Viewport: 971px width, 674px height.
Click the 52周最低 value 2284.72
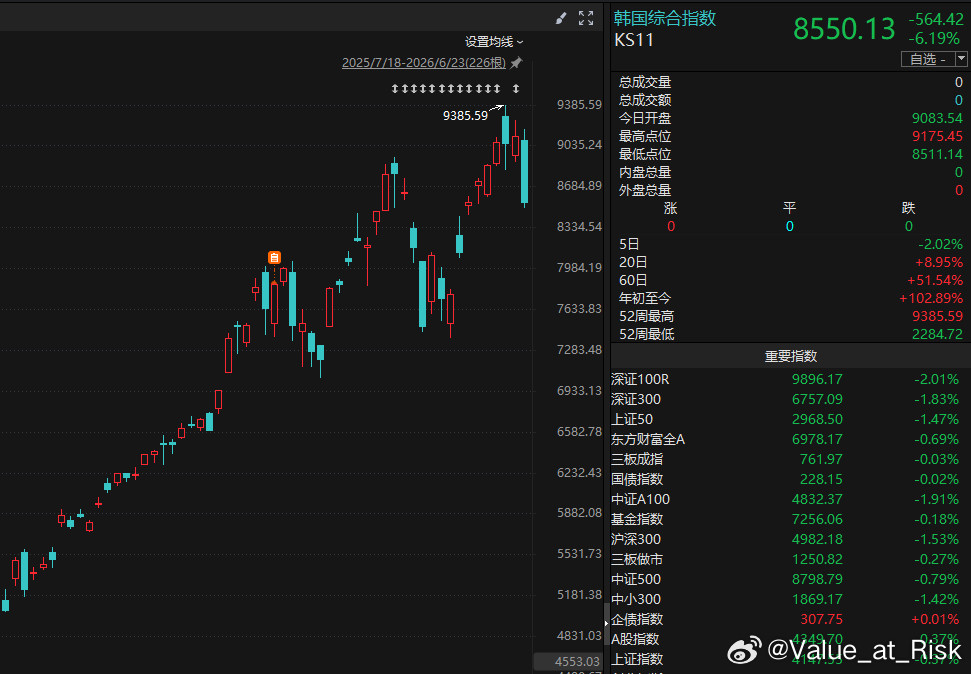(x=937, y=335)
